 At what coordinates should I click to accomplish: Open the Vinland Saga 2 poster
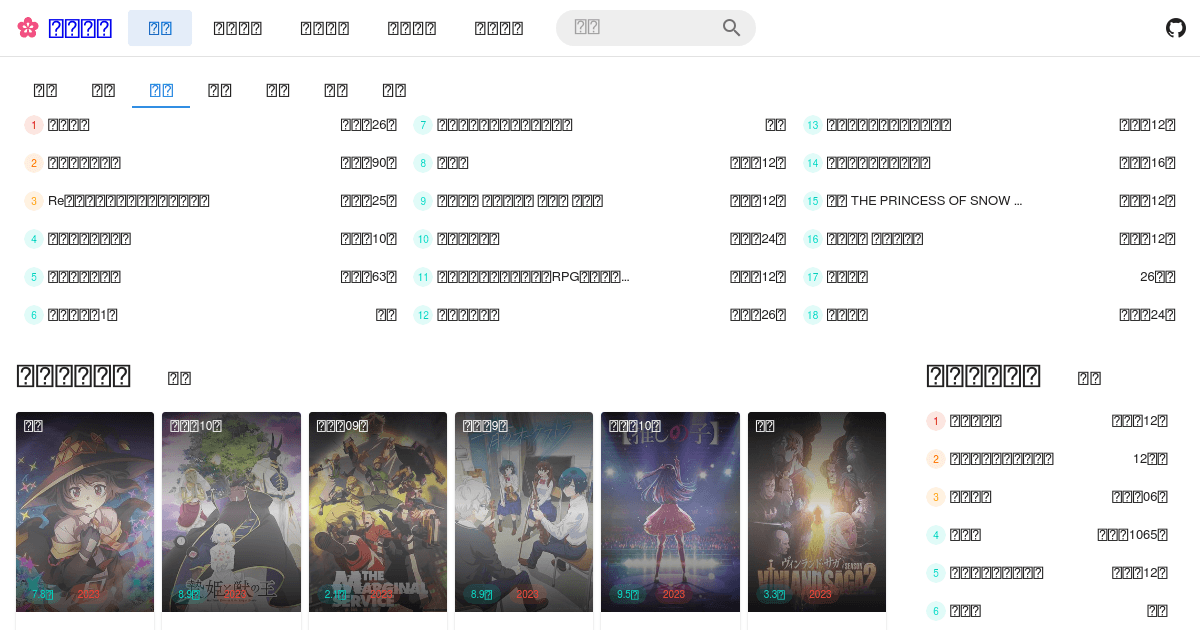coord(817,510)
